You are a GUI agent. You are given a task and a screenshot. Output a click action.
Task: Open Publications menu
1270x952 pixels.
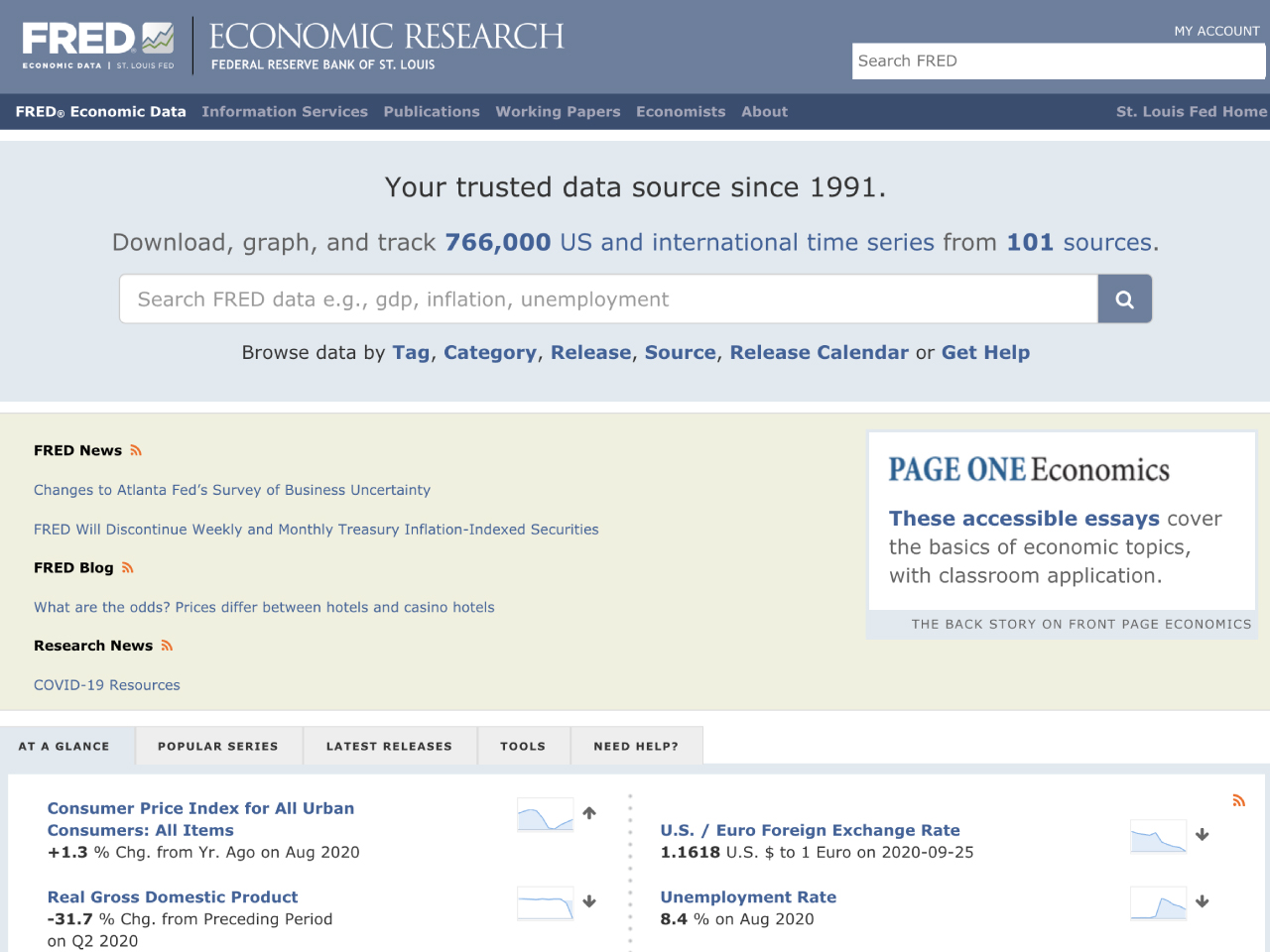click(432, 112)
